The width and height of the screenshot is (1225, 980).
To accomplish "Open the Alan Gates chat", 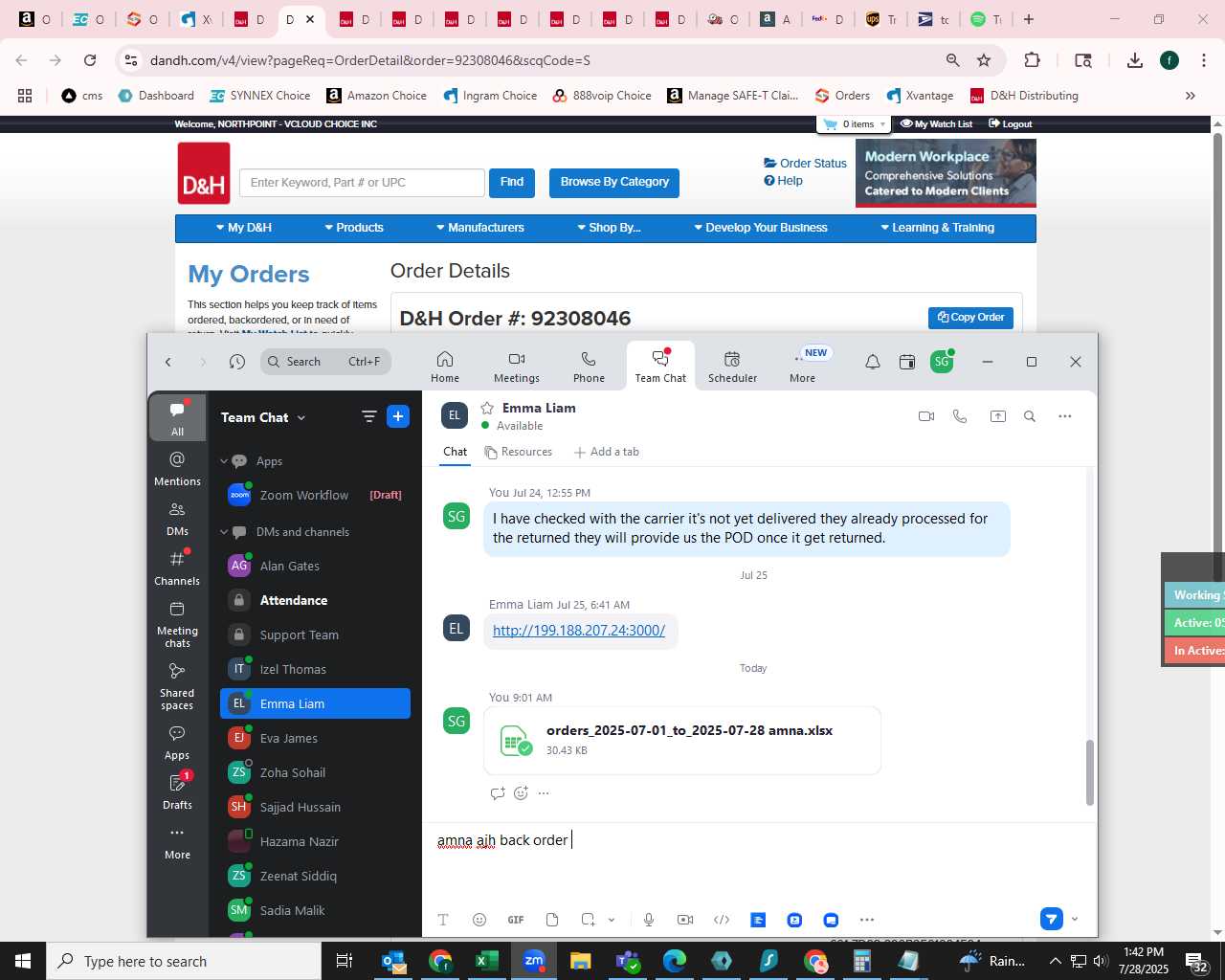I will click(x=315, y=566).
